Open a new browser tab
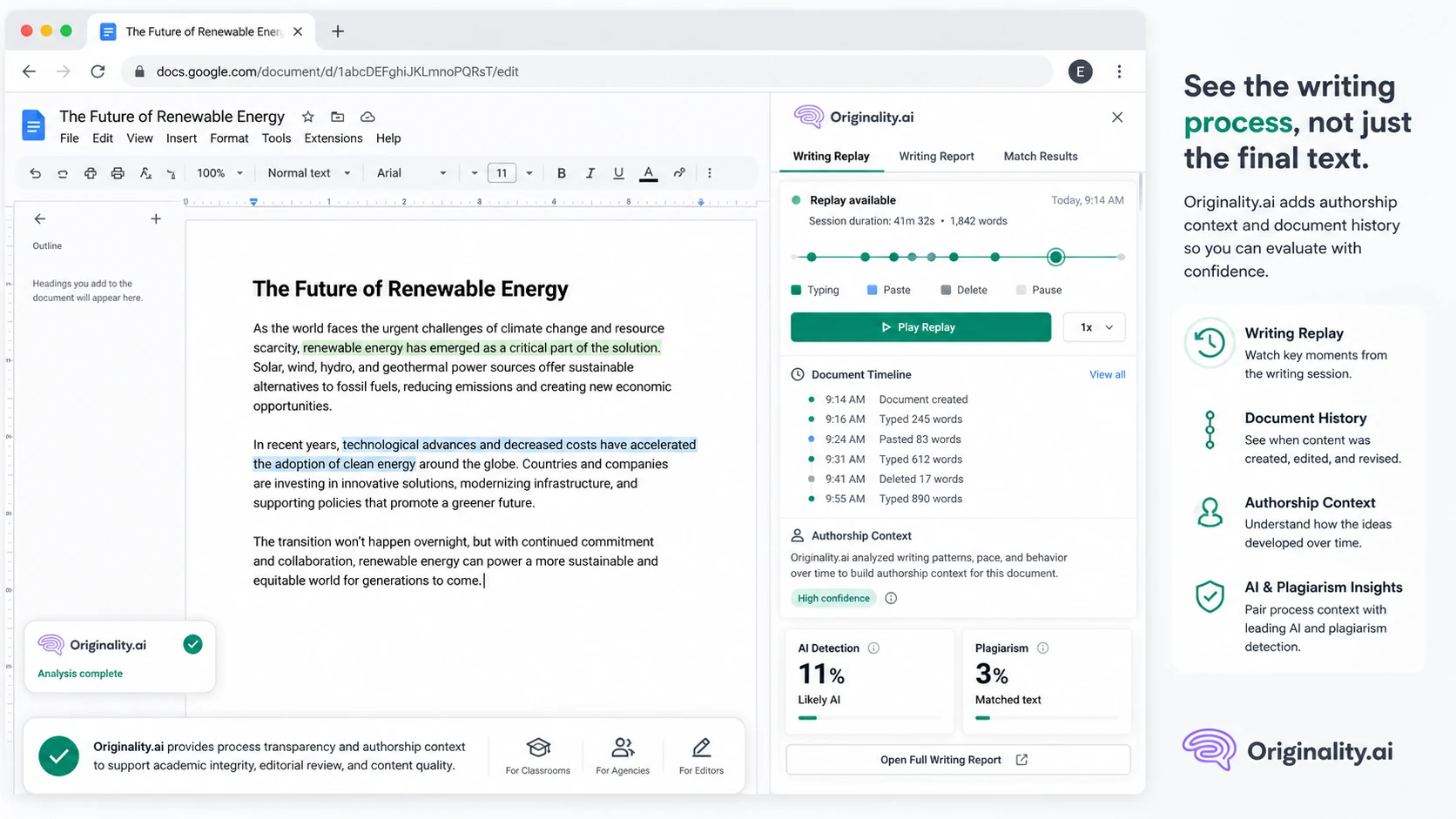The width and height of the screenshot is (1456, 819). click(x=338, y=31)
